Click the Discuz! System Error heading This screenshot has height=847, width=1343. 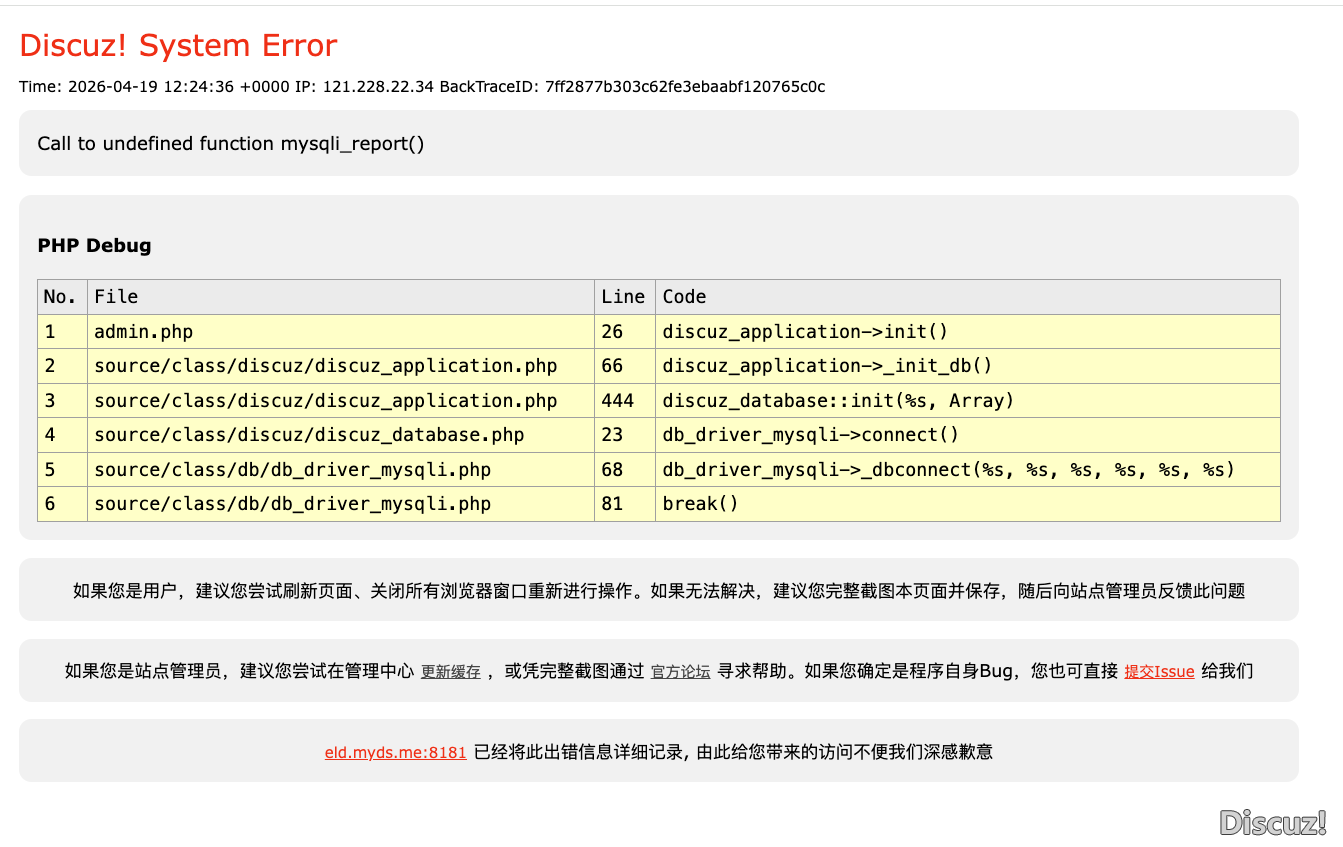(178, 46)
